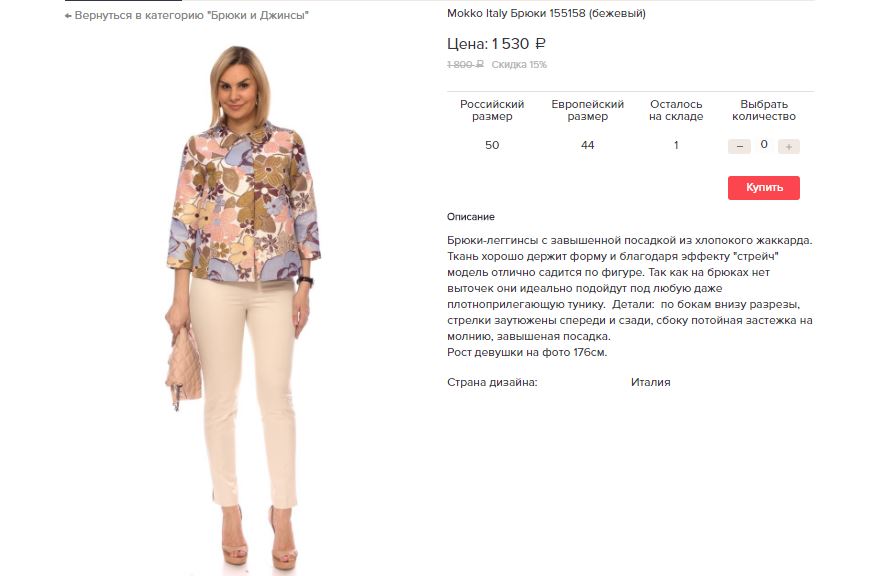Click the minus quantity button

(739, 146)
